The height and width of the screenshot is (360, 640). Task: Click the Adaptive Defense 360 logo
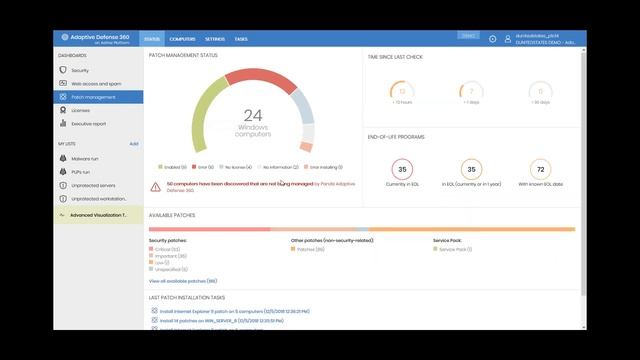point(96,39)
